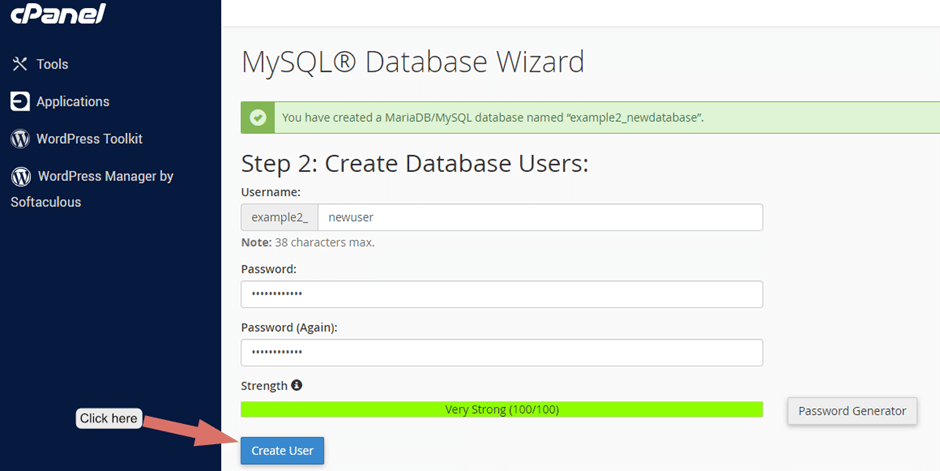Focus the Username input field
This screenshot has width=940, height=471.
[x=540, y=217]
